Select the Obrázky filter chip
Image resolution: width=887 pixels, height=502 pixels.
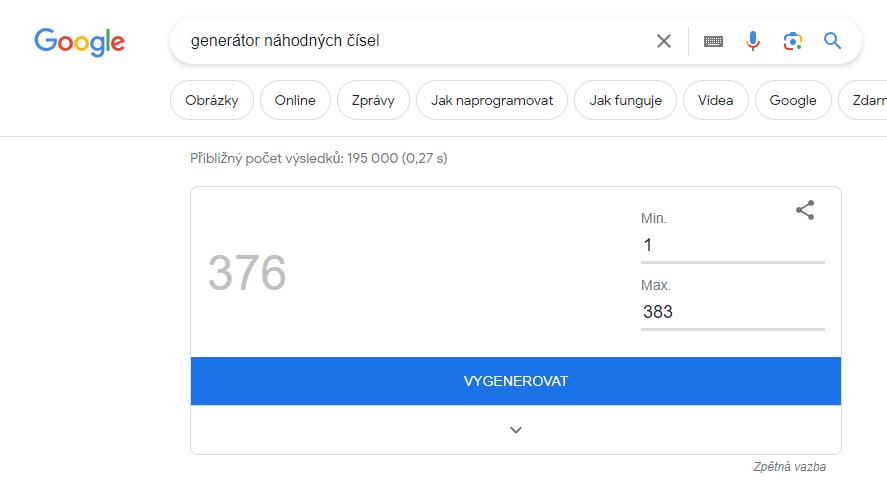point(212,100)
